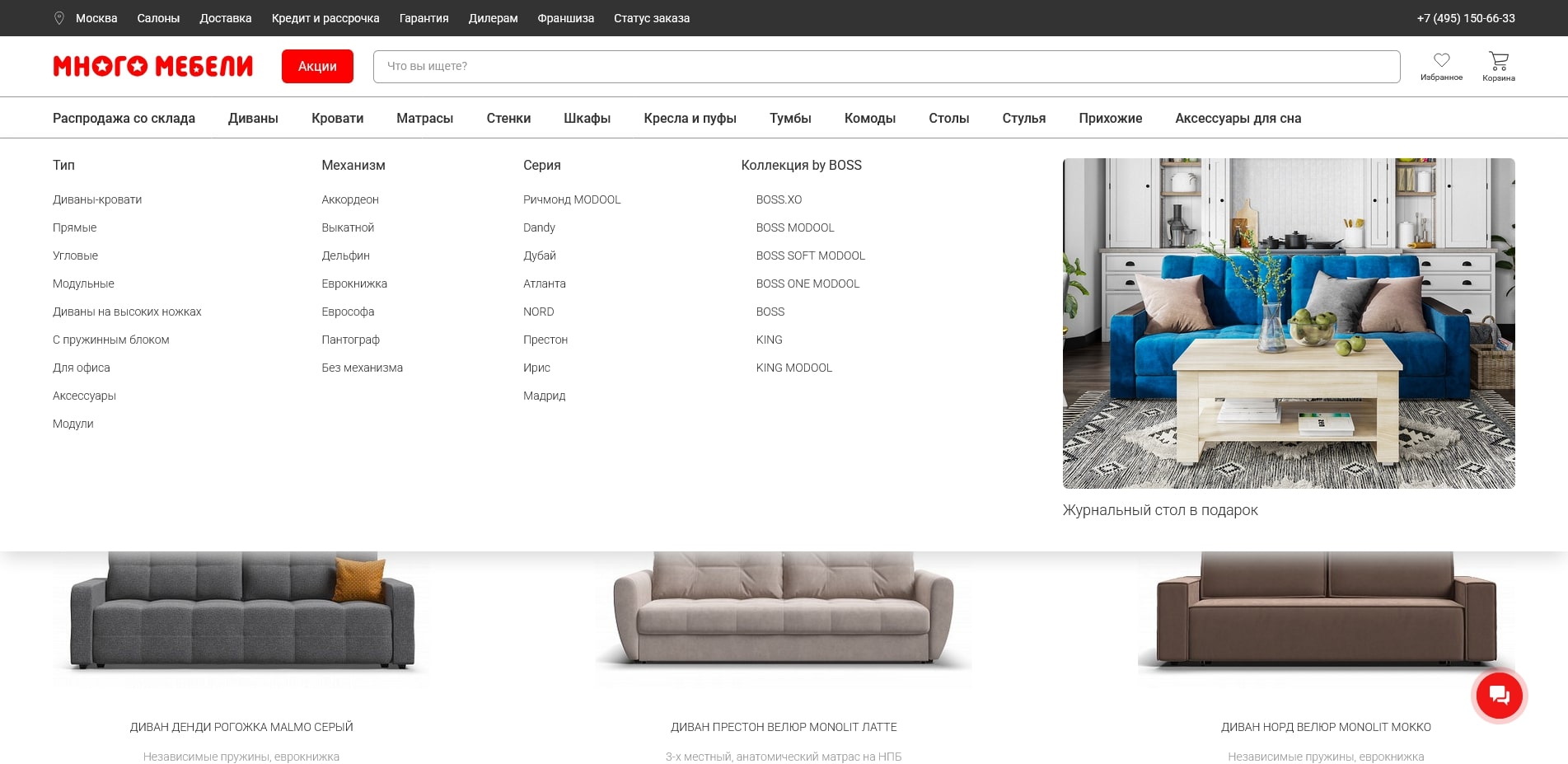Screen dimensions: 1568x764
Task: Open the Кровати category menu
Action: tap(337, 119)
